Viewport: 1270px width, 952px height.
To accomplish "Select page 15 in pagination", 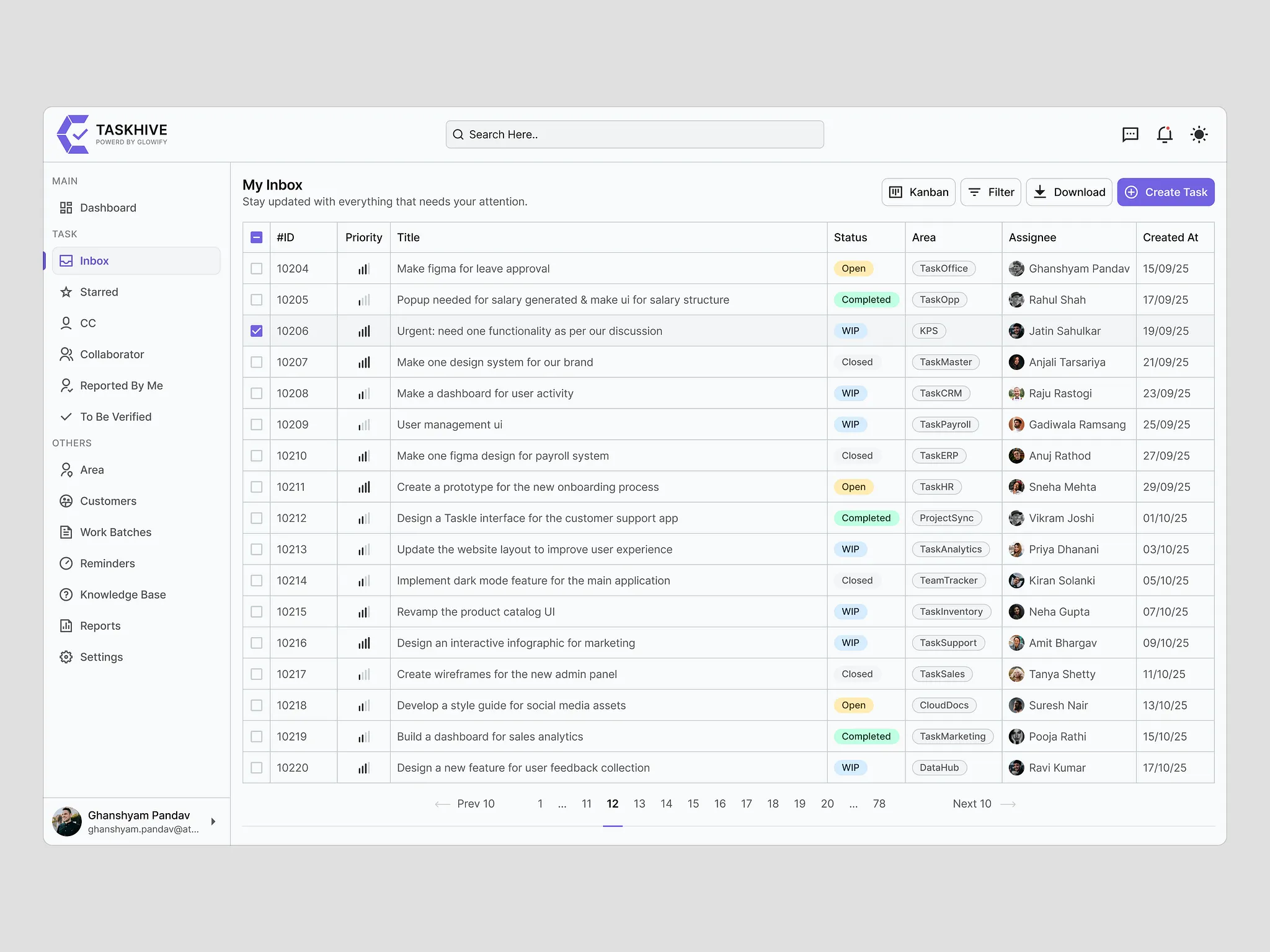I will 693,804.
